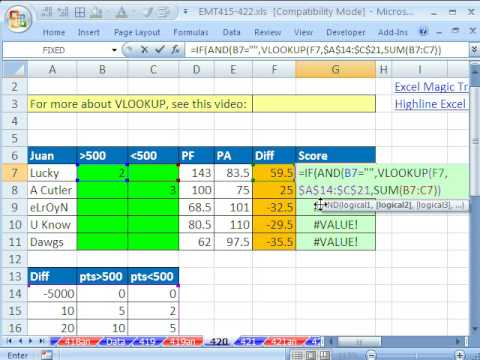Open the Home ribbon tab
480x360 pixels.
coord(54,32)
